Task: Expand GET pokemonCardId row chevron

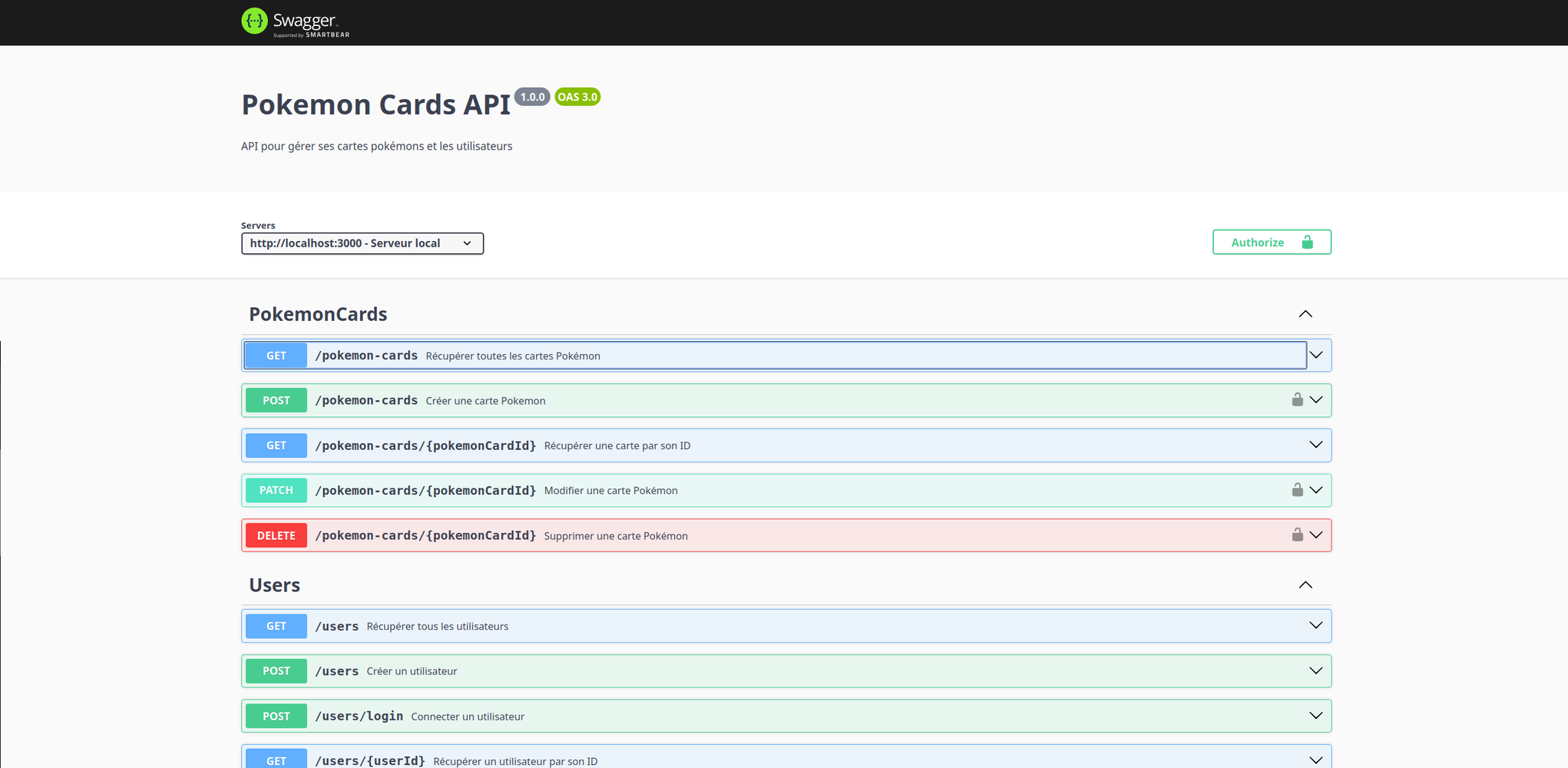Action: (1316, 445)
